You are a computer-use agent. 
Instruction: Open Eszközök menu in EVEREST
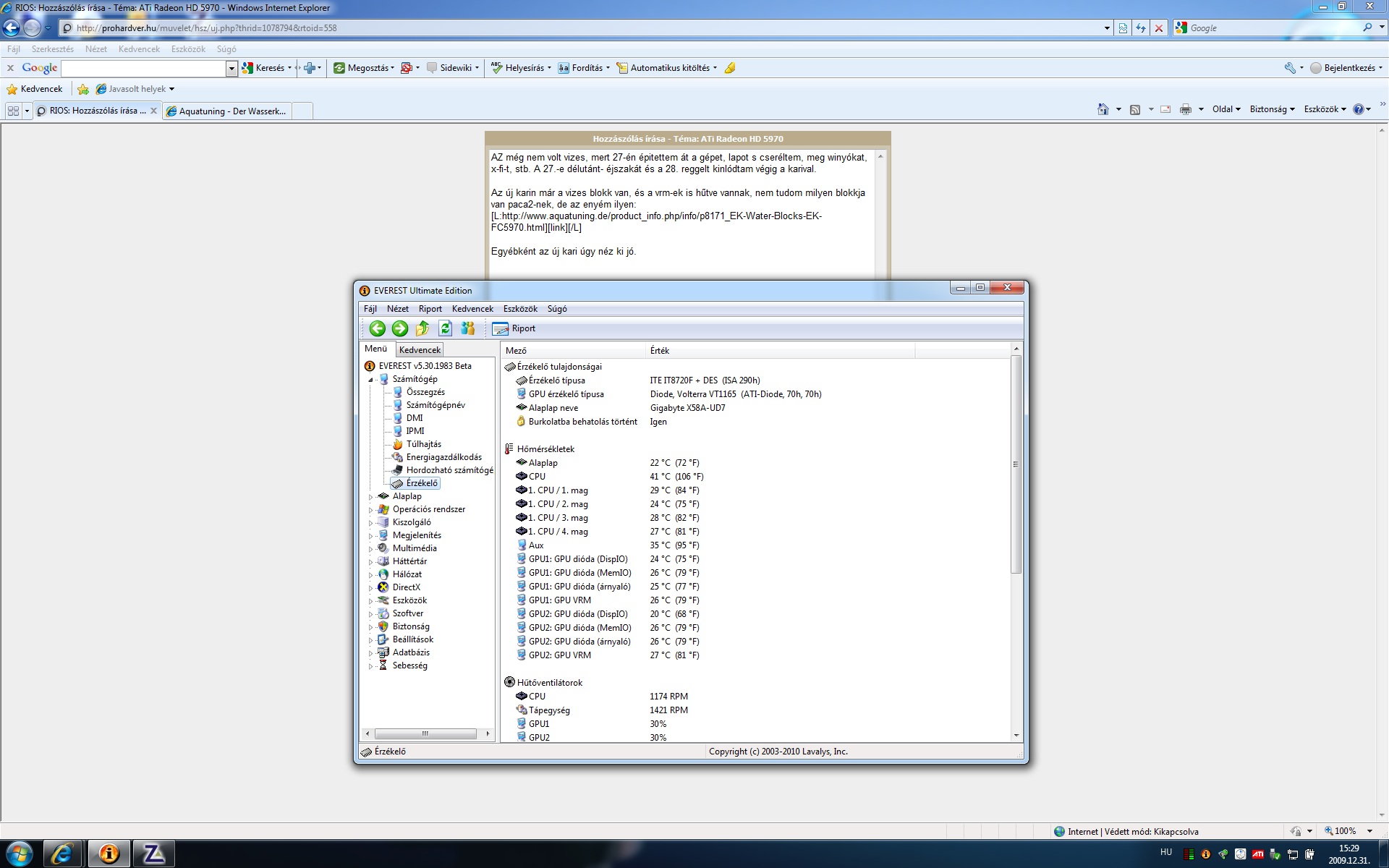pyautogui.click(x=521, y=309)
